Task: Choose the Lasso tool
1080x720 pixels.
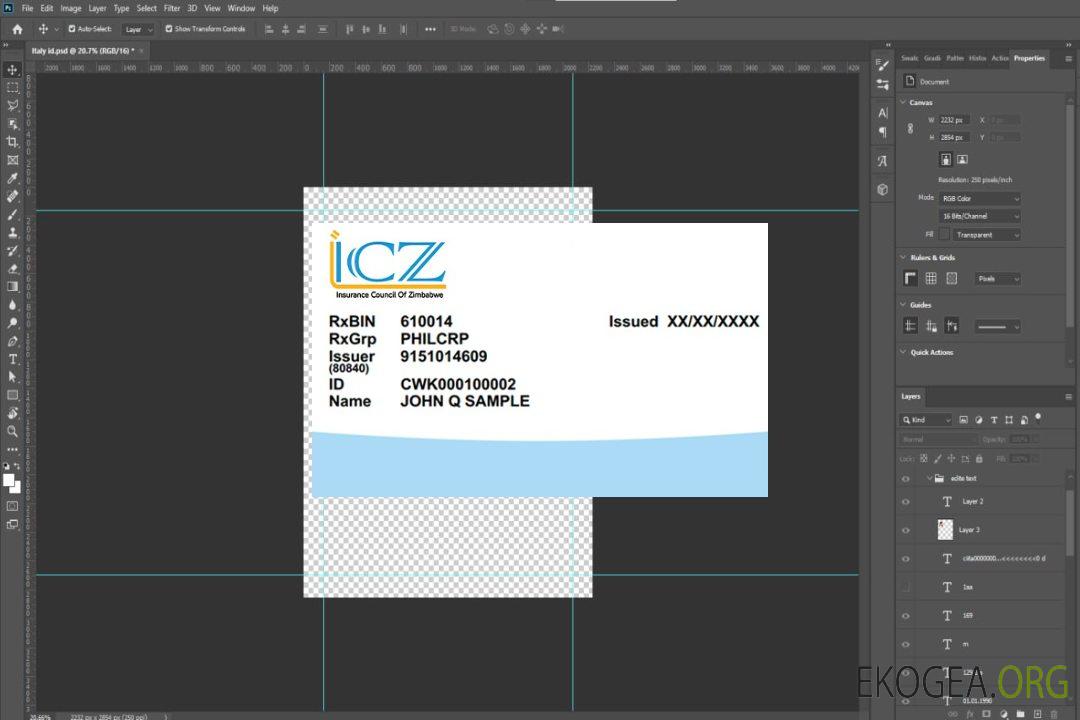Action: pyautogui.click(x=13, y=105)
